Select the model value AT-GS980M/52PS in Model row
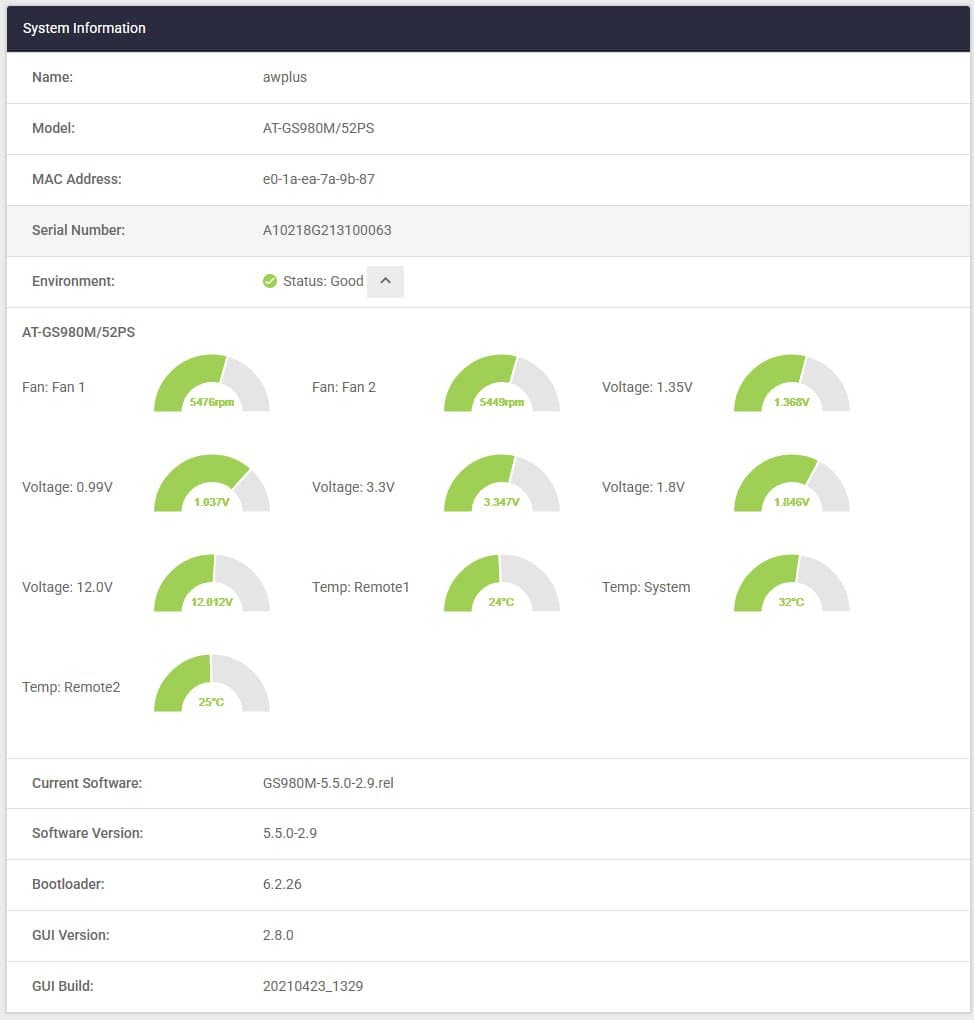 (318, 128)
